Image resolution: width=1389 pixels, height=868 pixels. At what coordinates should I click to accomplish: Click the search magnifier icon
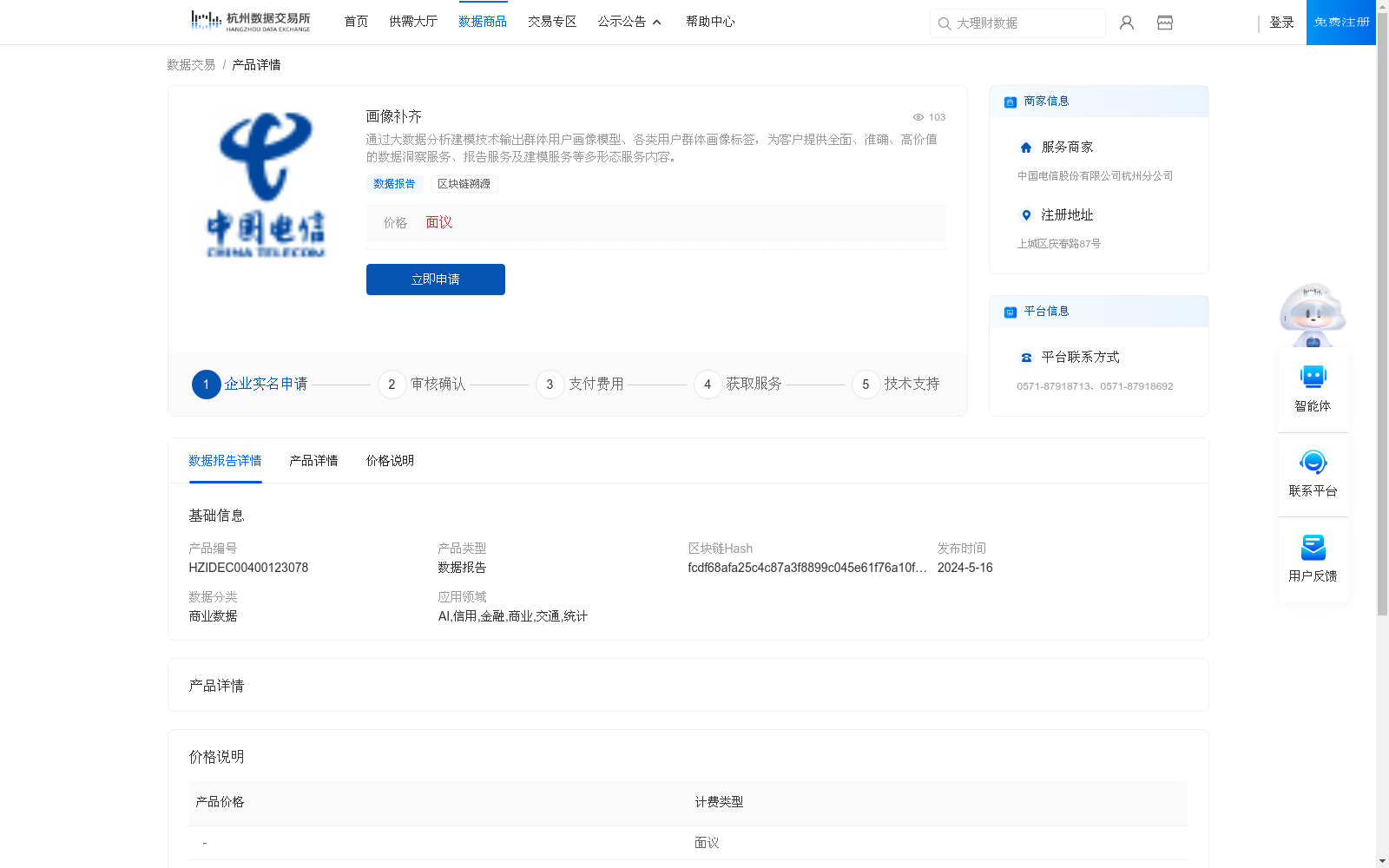coord(945,23)
